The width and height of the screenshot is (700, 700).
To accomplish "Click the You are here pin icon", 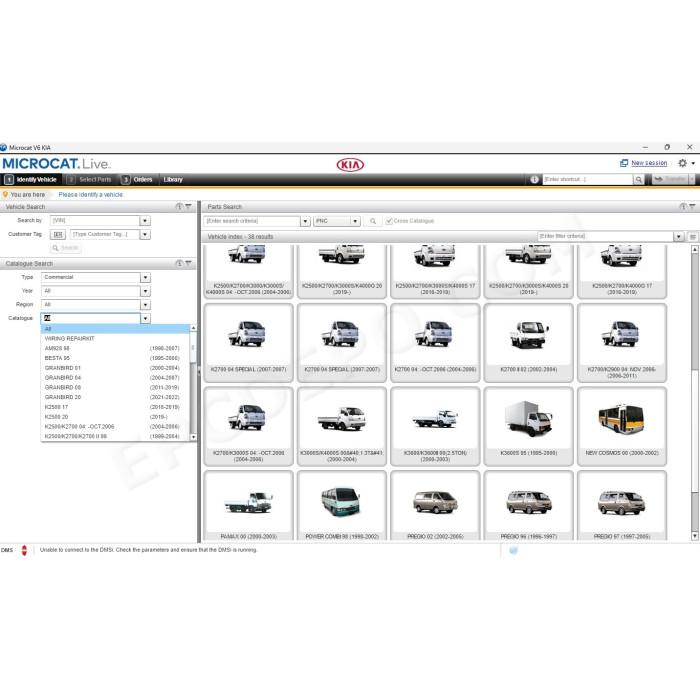I will pos(5,195).
